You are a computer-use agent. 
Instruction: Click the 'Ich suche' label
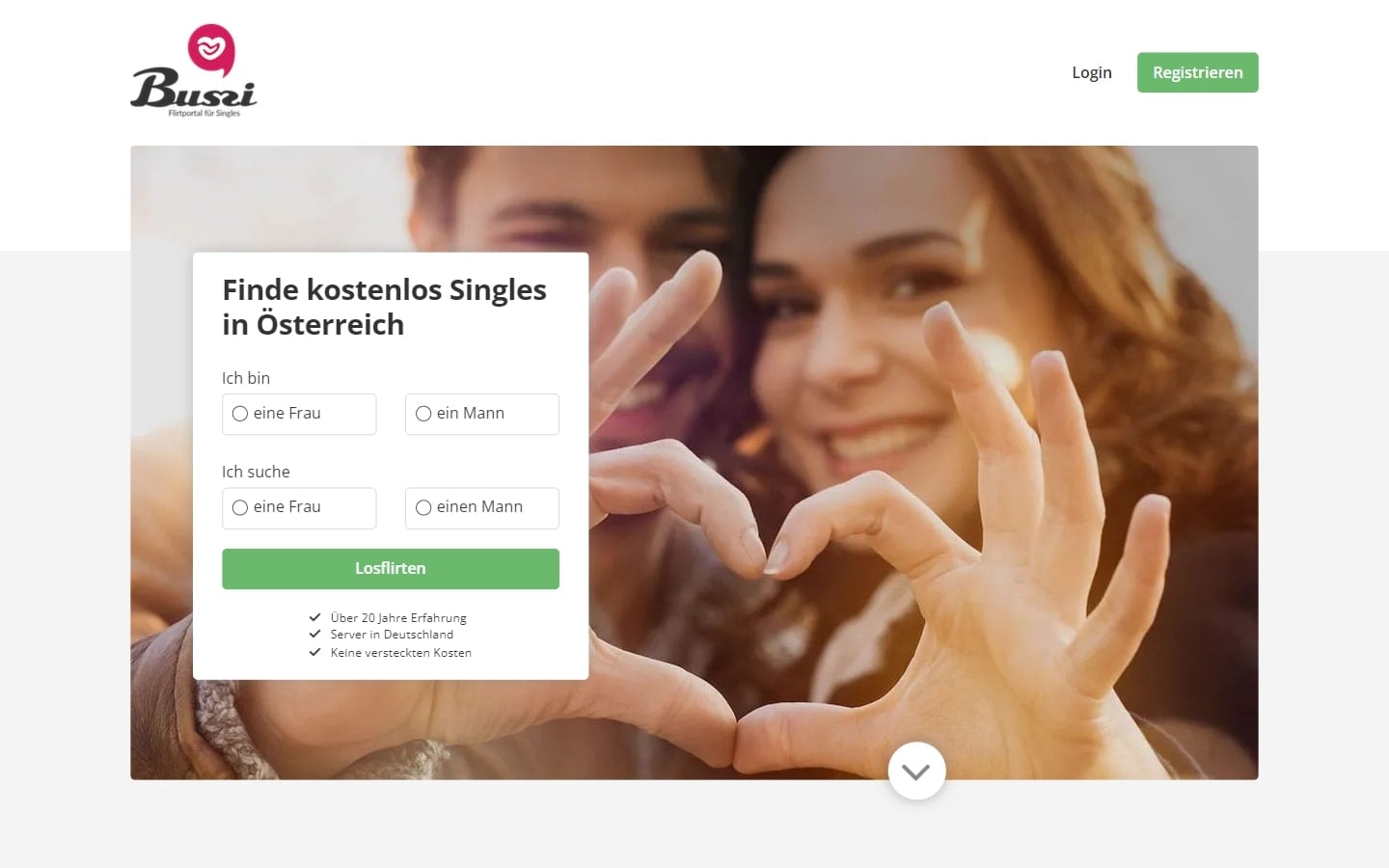click(x=256, y=472)
